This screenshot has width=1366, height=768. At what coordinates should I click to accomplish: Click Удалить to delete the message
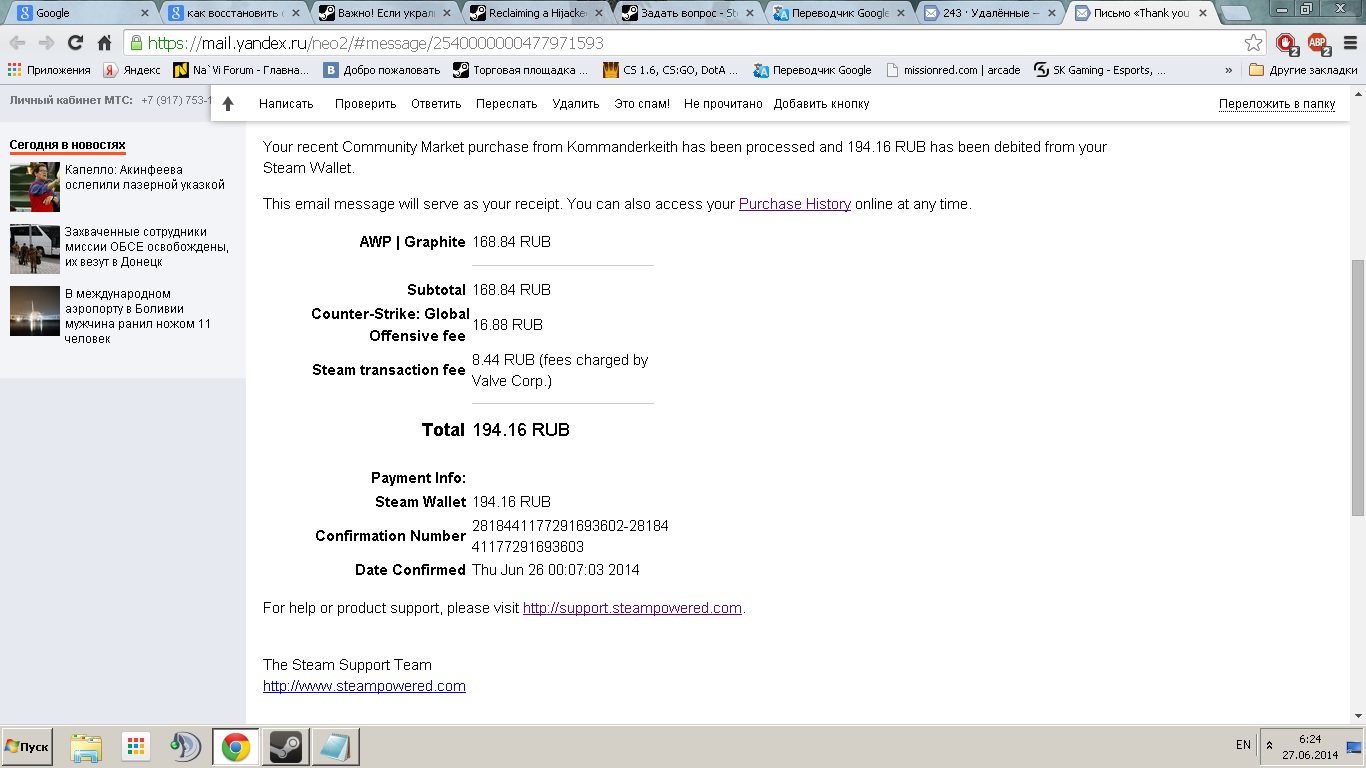[576, 104]
